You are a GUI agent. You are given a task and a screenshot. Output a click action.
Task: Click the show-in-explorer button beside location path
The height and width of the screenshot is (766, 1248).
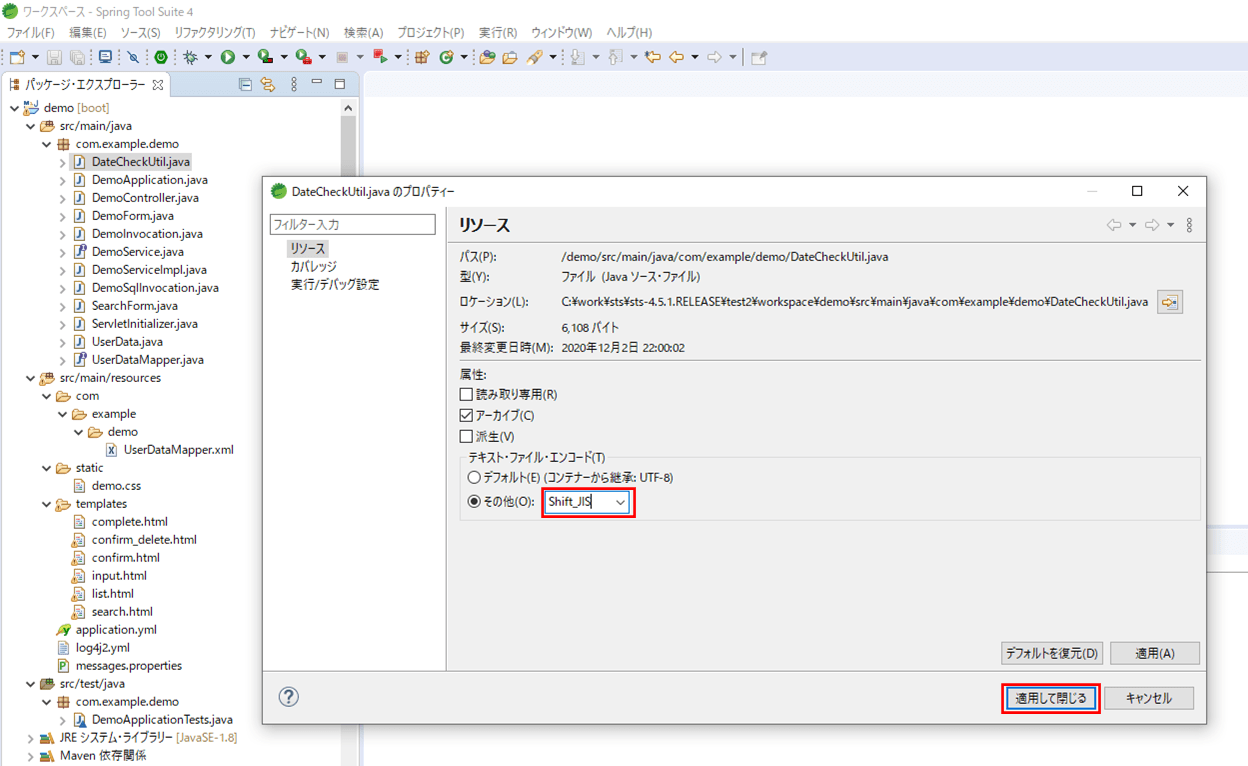coord(1169,302)
